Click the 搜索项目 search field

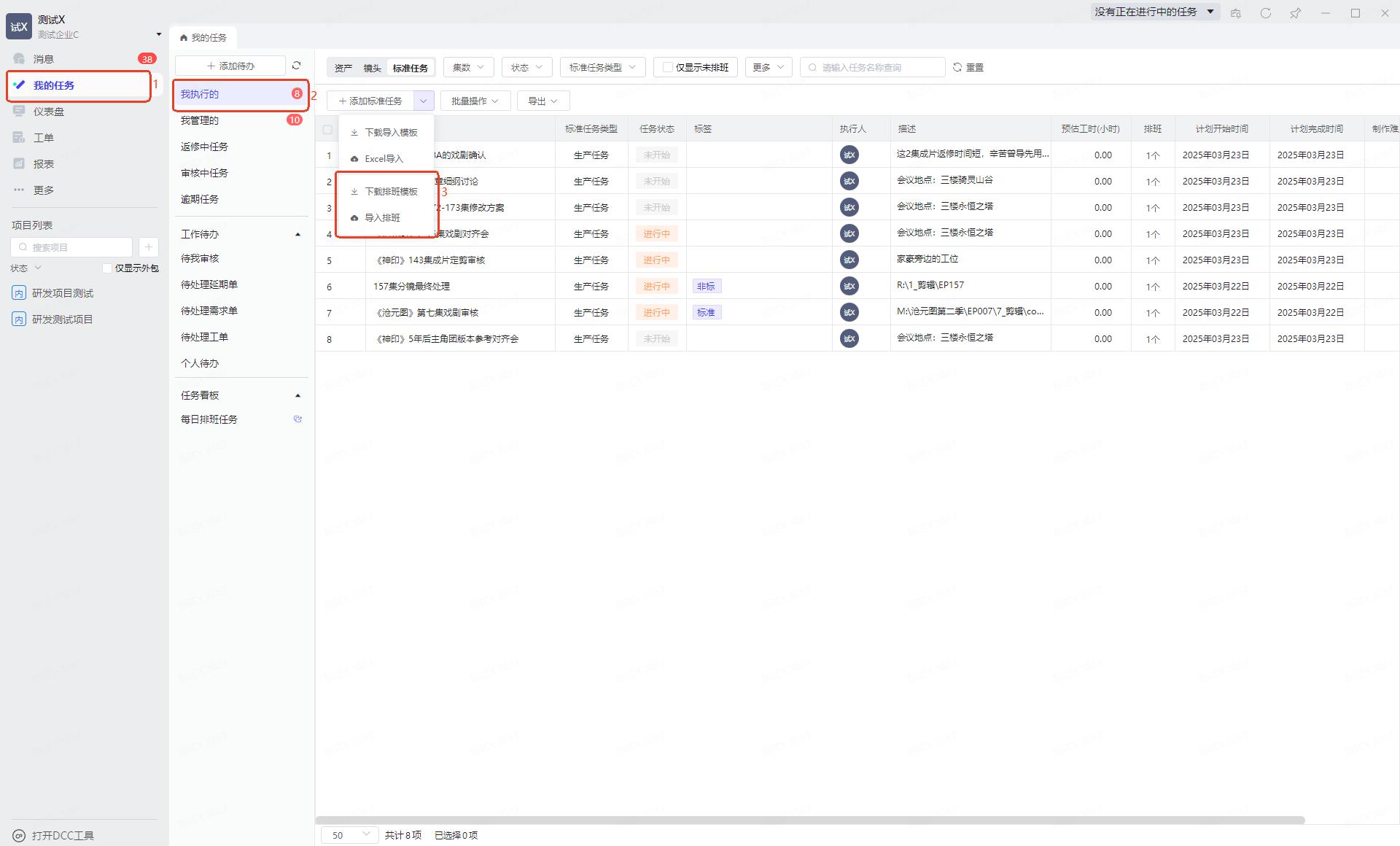71,247
